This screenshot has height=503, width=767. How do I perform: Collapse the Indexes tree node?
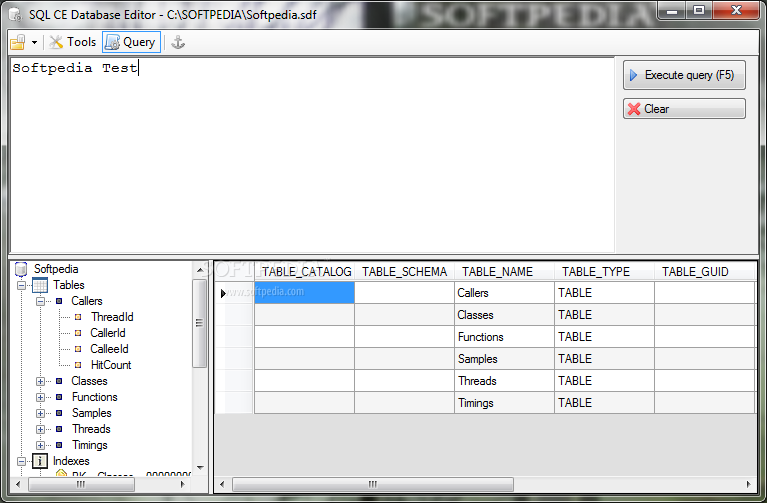pos(22,461)
